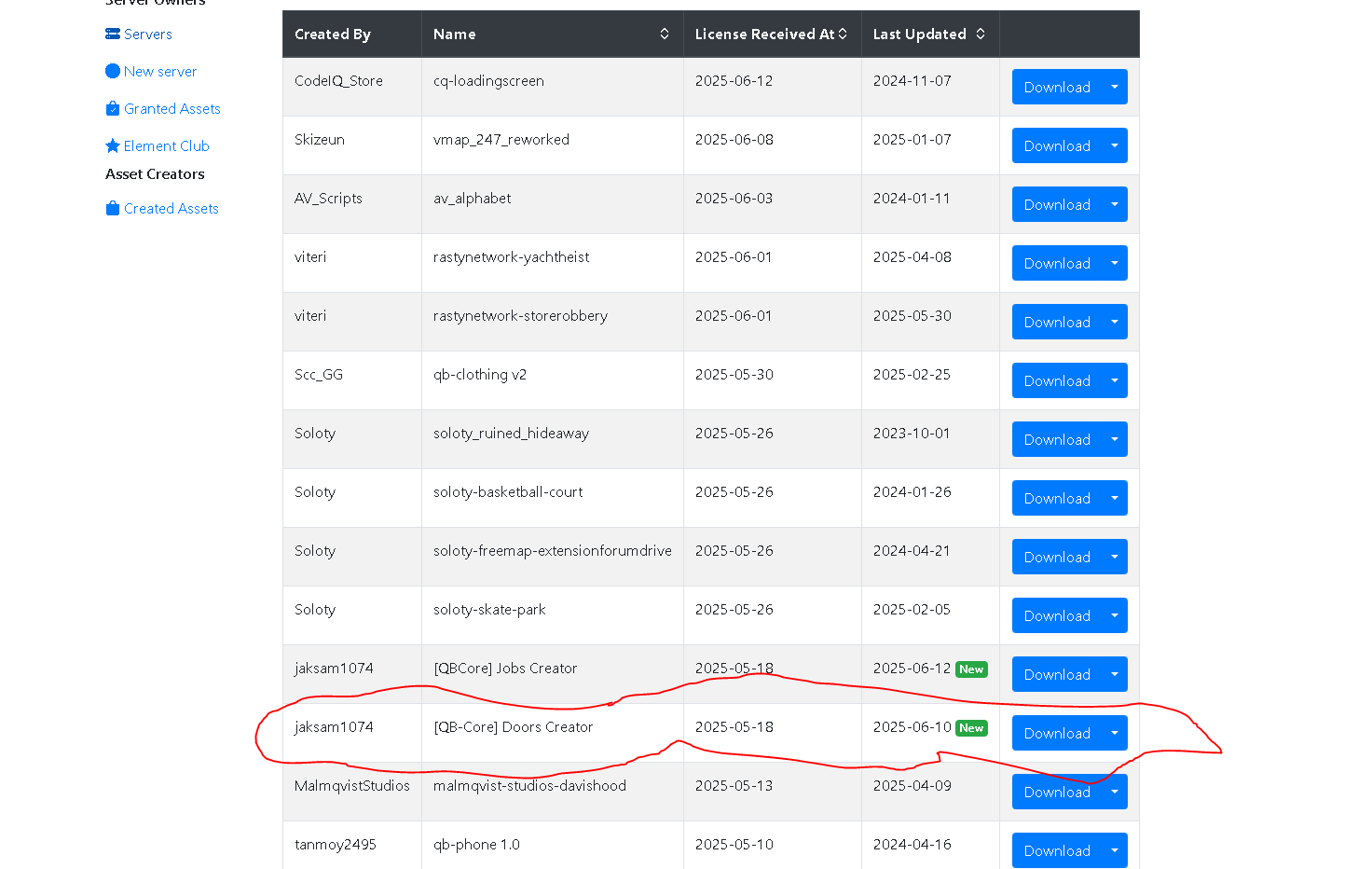This screenshot has width=1372, height=869.
Task: Open New server link
Action: pos(160,71)
